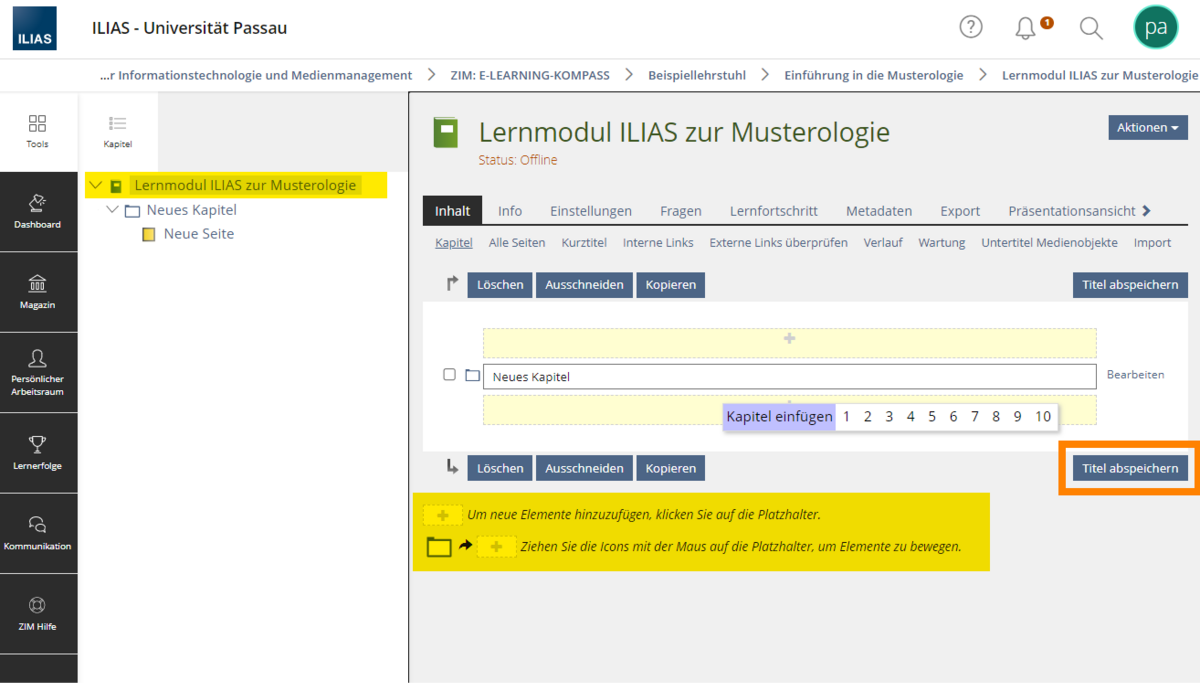This screenshot has width=1200, height=691.
Task: Click green learning module icon beside title
Action: point(445,133)
